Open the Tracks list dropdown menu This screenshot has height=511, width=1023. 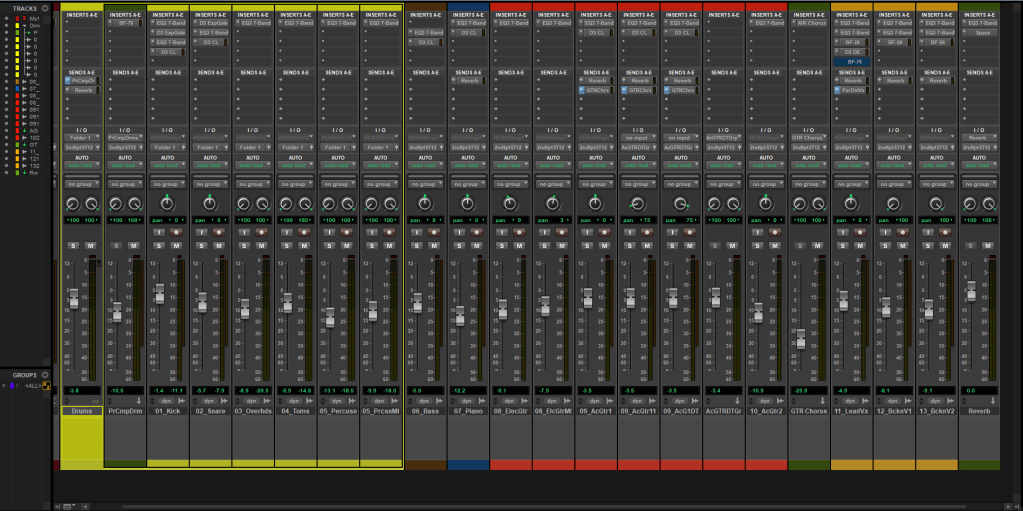tap(44, 8)
